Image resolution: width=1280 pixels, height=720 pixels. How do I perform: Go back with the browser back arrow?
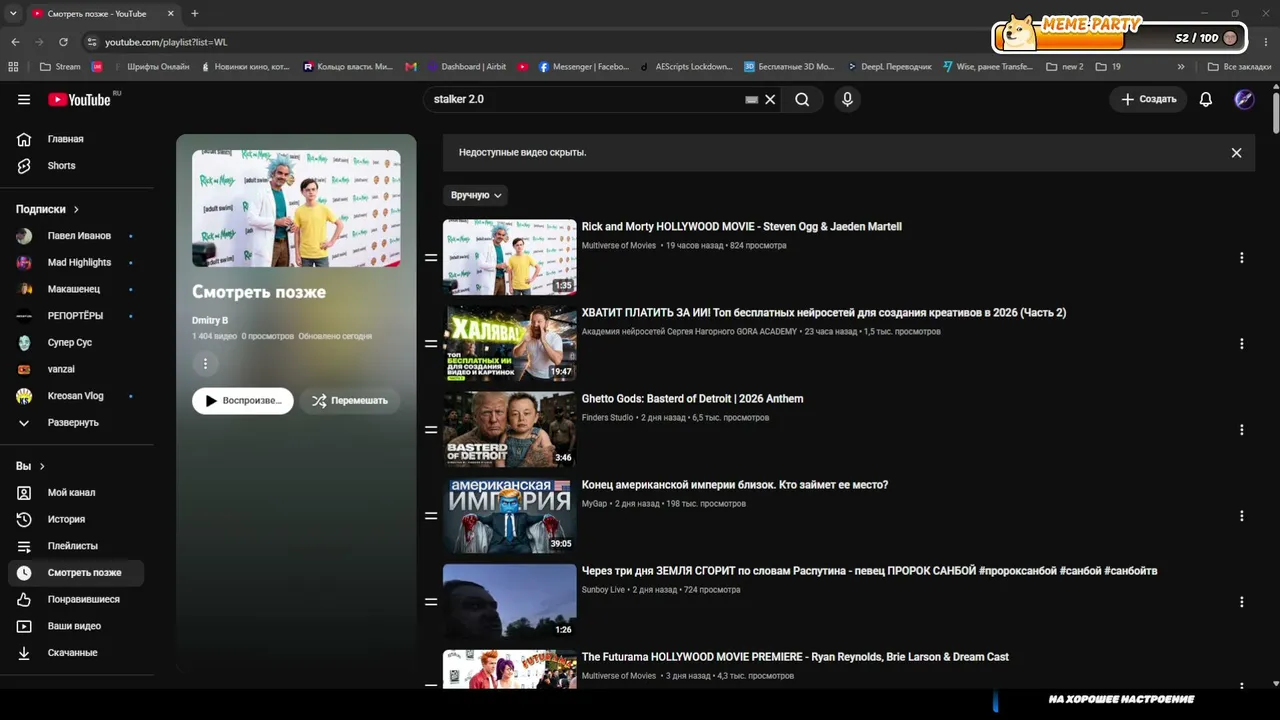pyautogui.click(x=15, y=42)
